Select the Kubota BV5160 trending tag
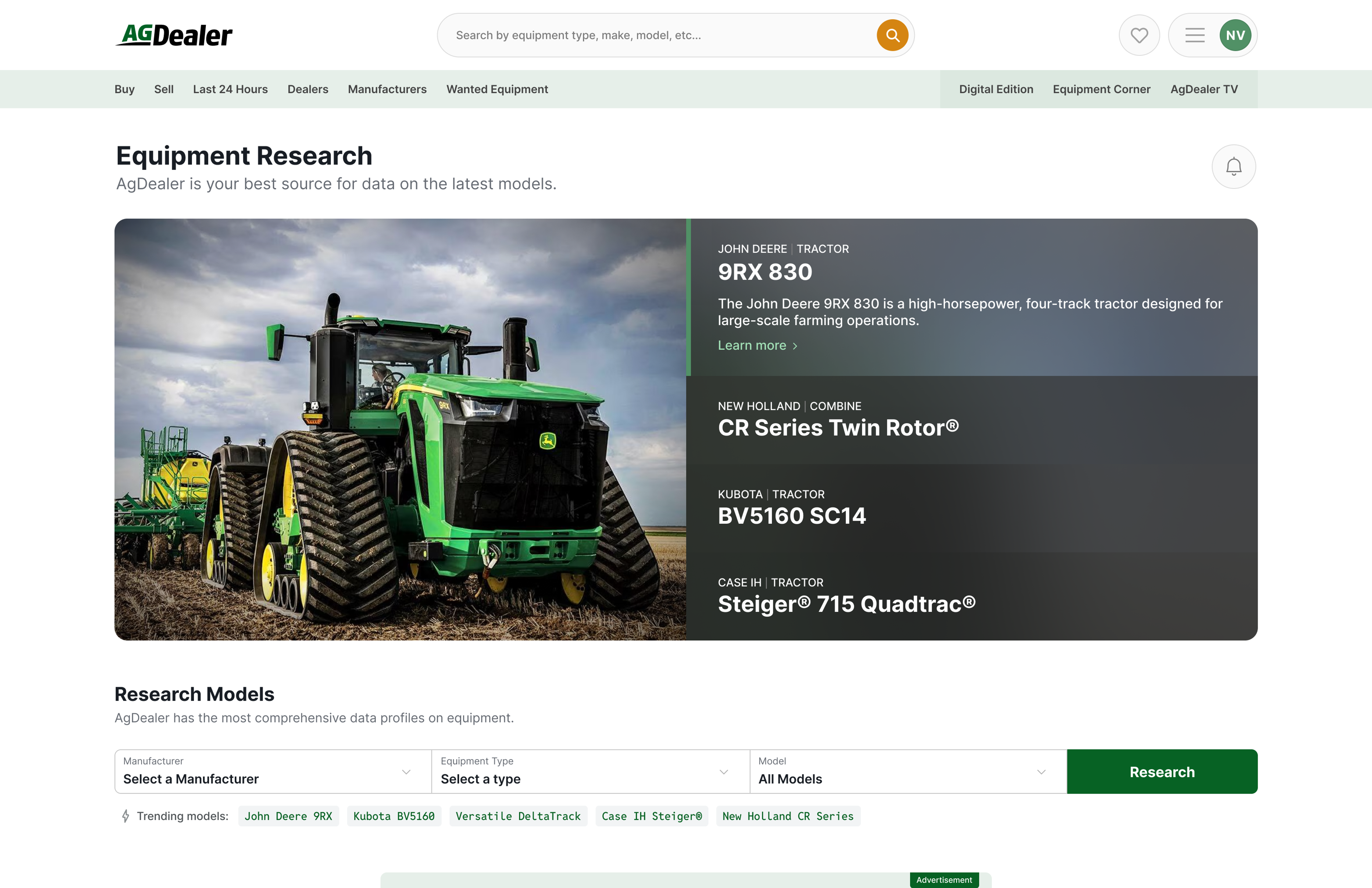 [x=394, y=816]
